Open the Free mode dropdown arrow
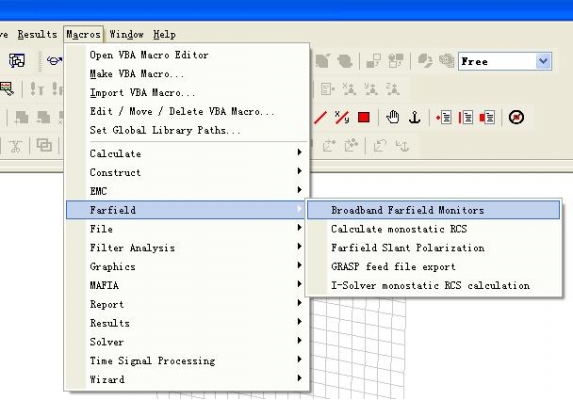 543,61
